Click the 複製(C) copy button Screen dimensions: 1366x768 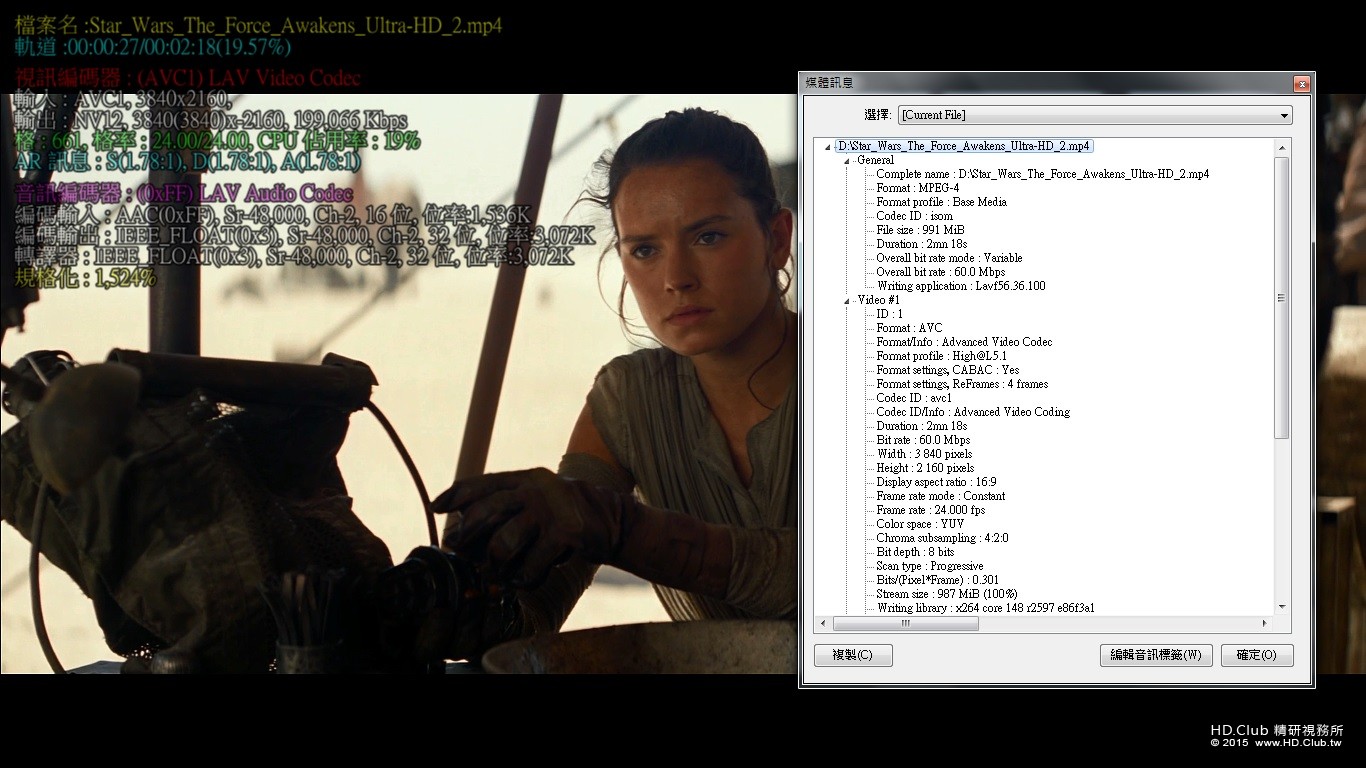pos(853,655)
